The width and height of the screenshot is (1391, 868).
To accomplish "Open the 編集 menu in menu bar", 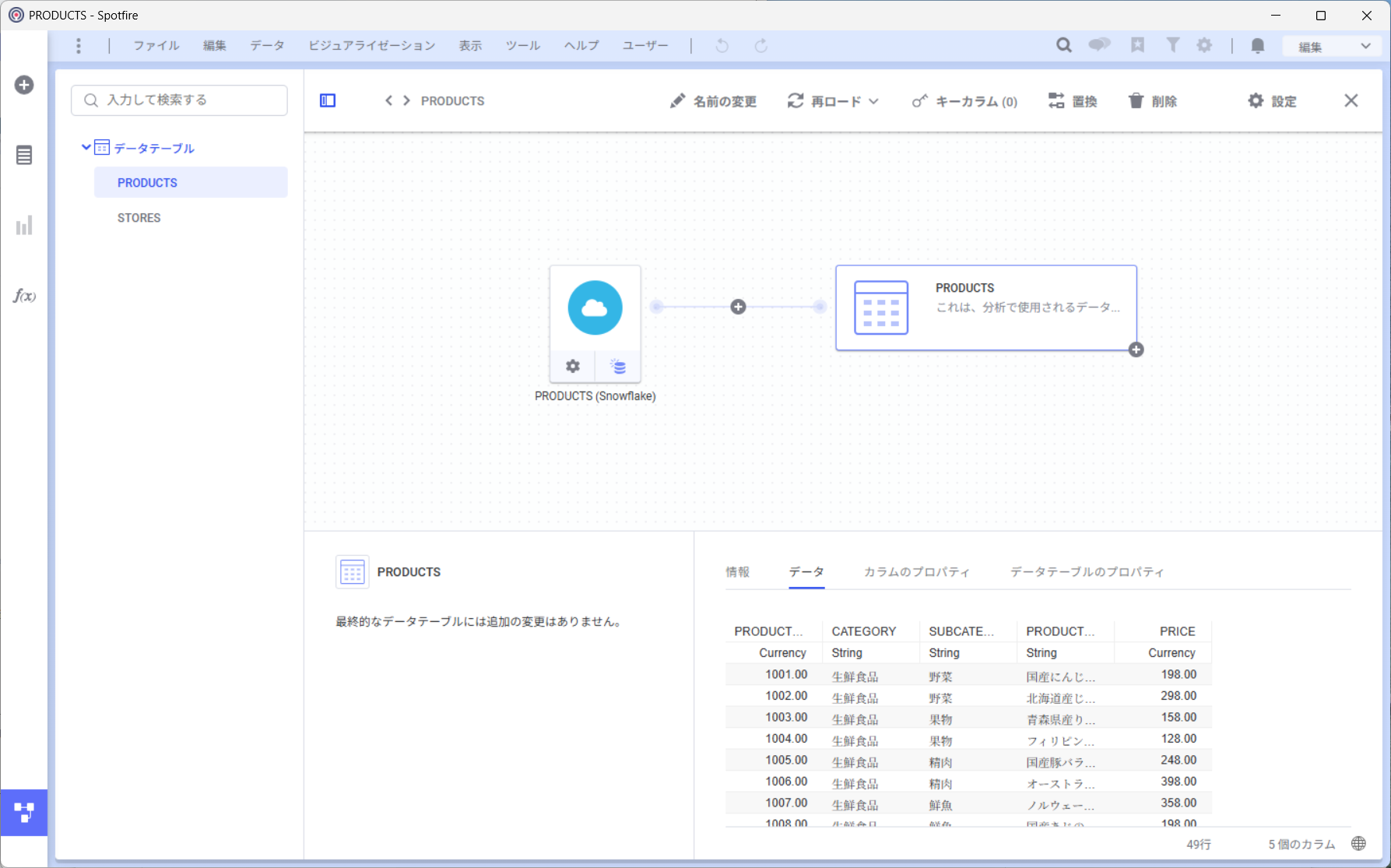I will tap(215, 46).
